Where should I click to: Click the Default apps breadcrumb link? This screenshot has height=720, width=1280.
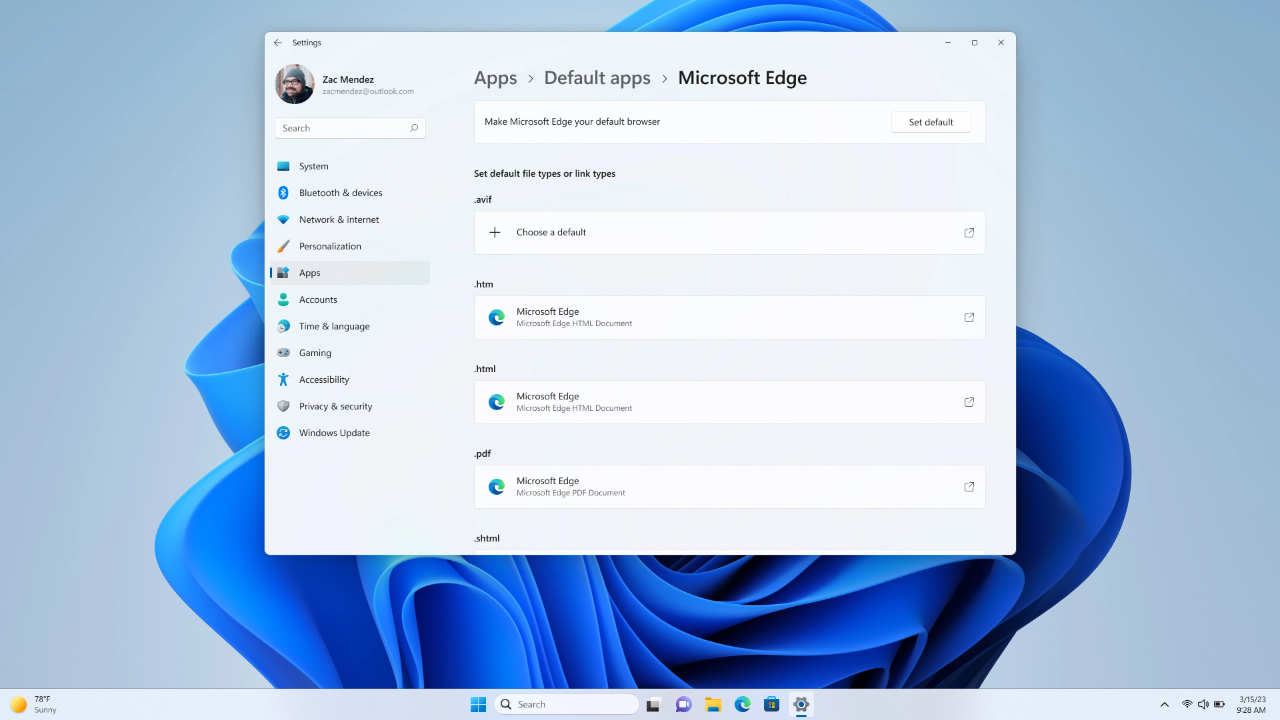coord(597,78)
